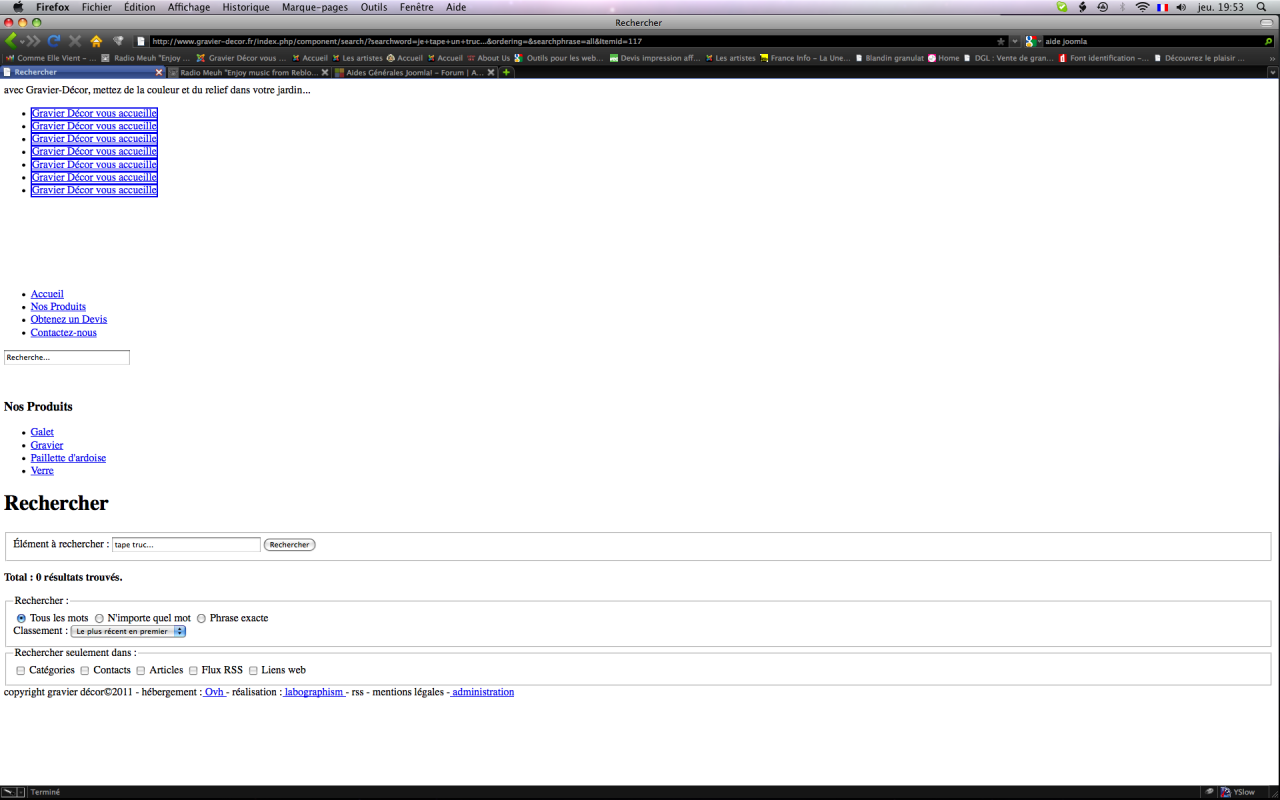Reload the page with the blue refresh icon
The image size is (1280, 800).
[54, 41]
